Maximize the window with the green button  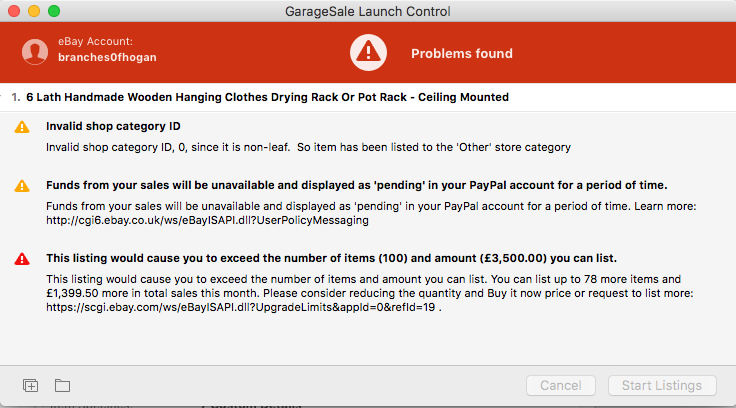(54, 11)
